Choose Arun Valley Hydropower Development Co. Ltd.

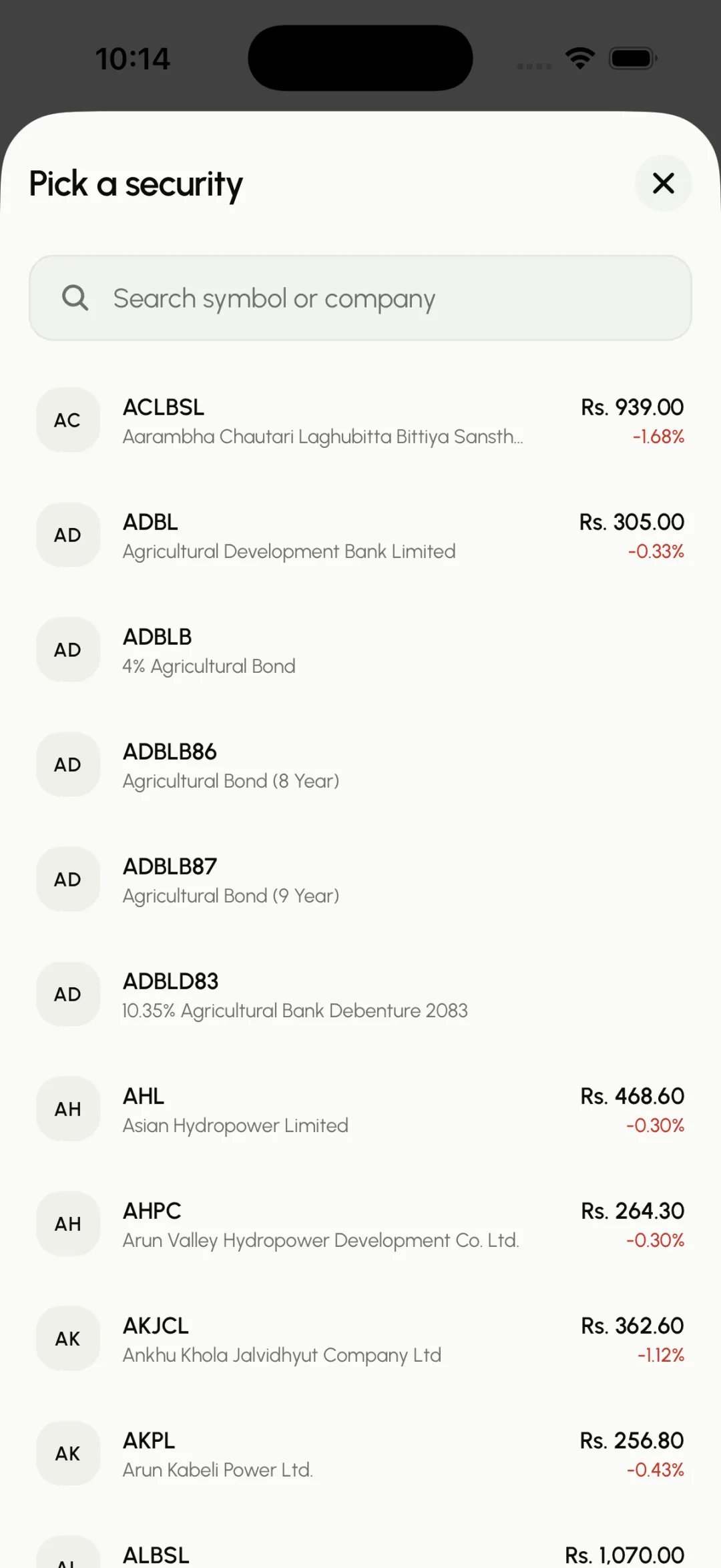tap(360, 1224)
